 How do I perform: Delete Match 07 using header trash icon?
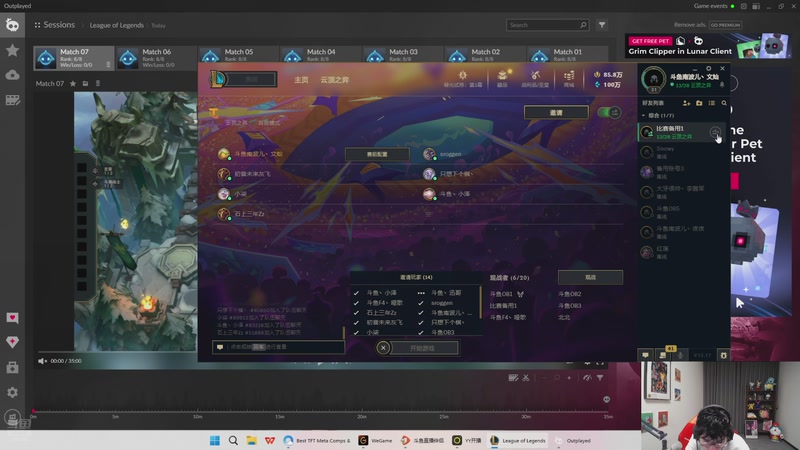[x=97, y=83]
